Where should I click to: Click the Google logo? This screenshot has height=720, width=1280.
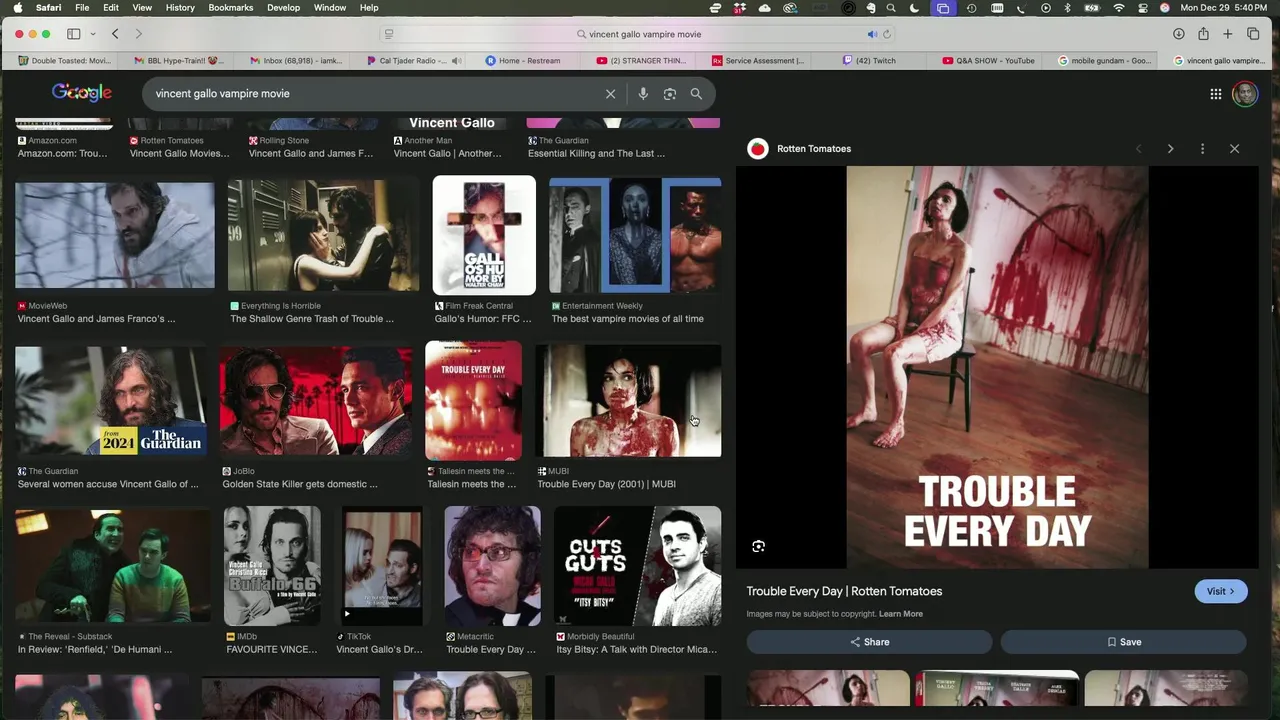(x=82, y=93)
